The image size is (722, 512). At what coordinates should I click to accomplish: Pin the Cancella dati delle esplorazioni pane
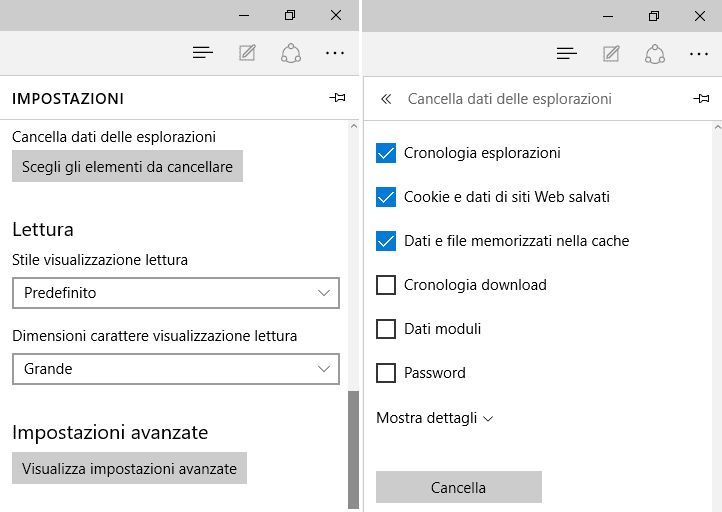click(701, 99)
